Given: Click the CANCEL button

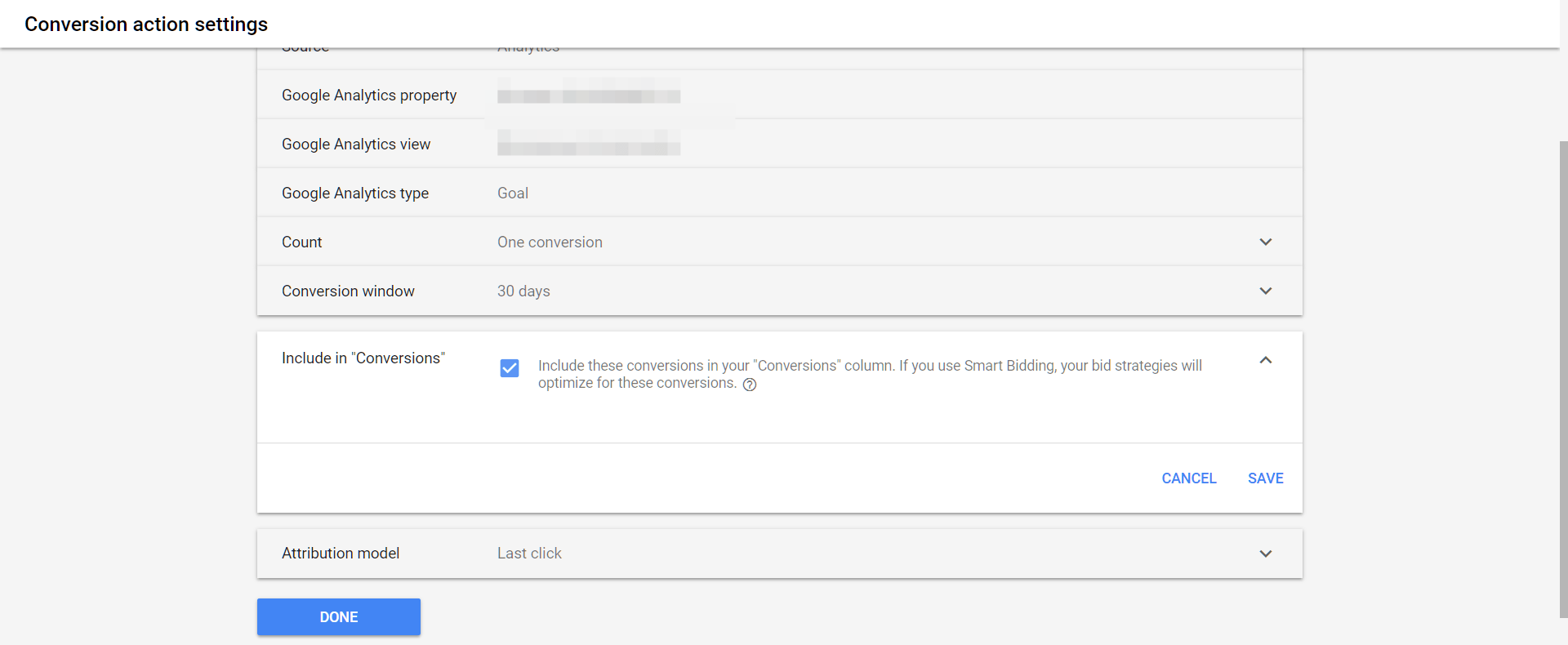Looking at the screenshot, I should coord(1189,478).
